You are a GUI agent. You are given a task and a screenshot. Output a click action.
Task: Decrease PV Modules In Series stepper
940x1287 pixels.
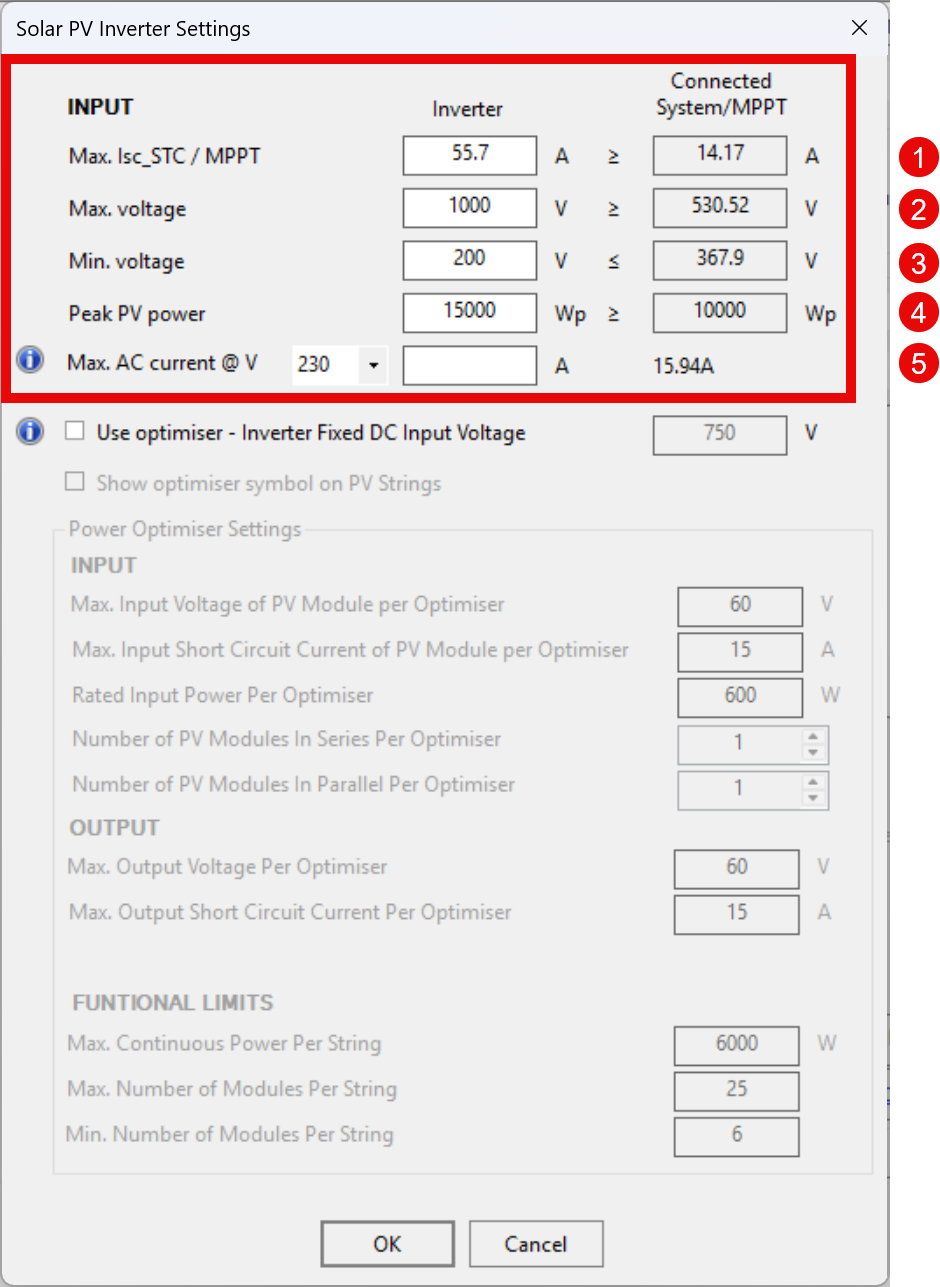click(813, 753)
